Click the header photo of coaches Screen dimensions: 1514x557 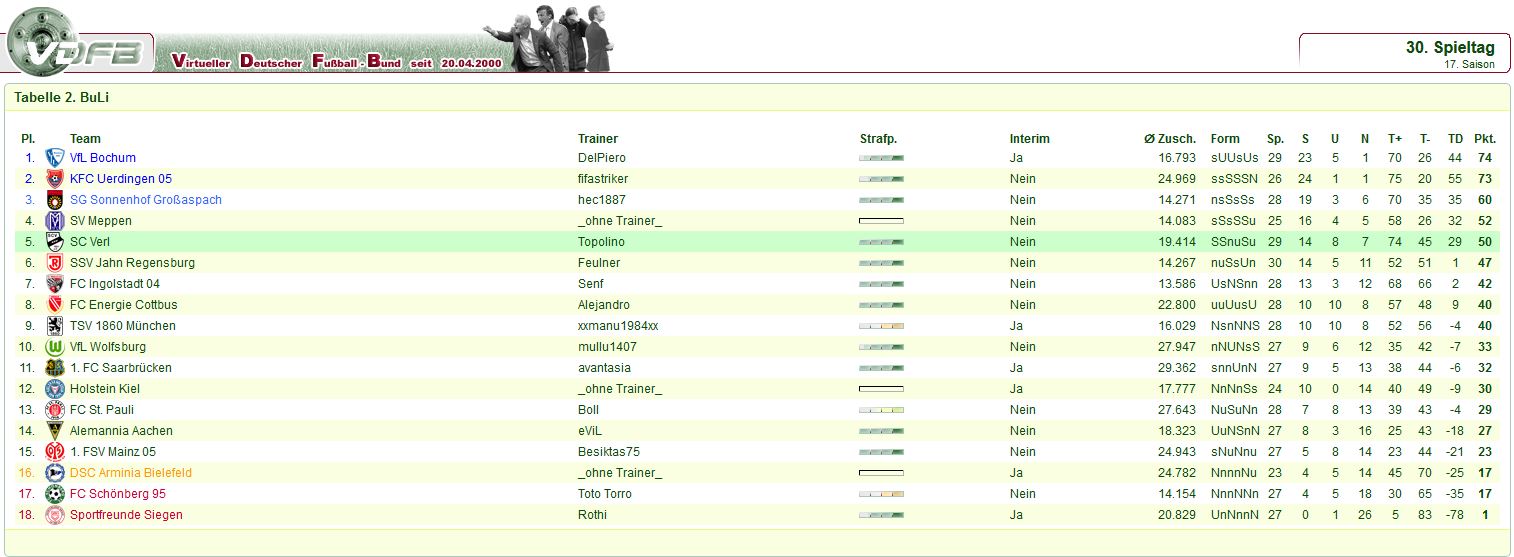[x=548, y=38]
